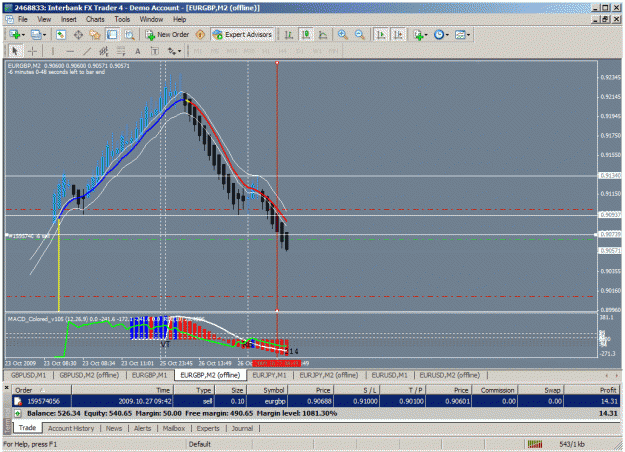
Task: Switch to GBPUSD,M1 chart tab
Action: click(28, 375)
